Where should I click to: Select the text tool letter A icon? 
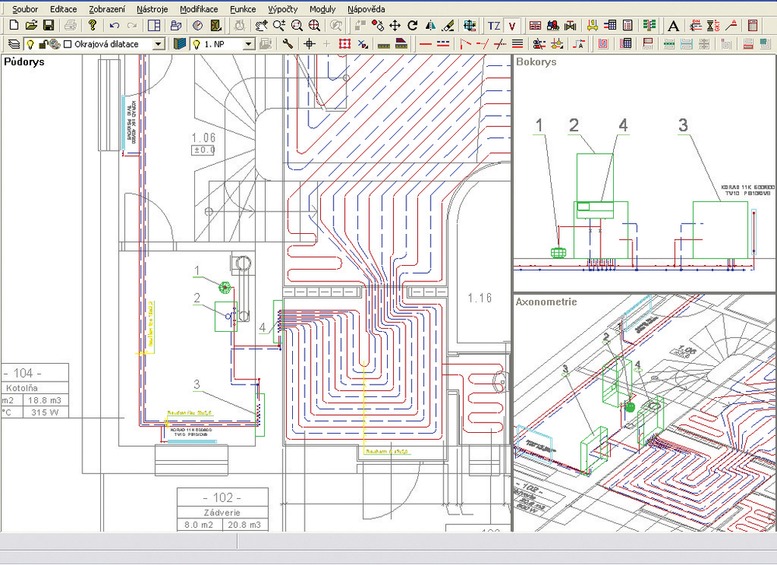(x=673, y=25)
